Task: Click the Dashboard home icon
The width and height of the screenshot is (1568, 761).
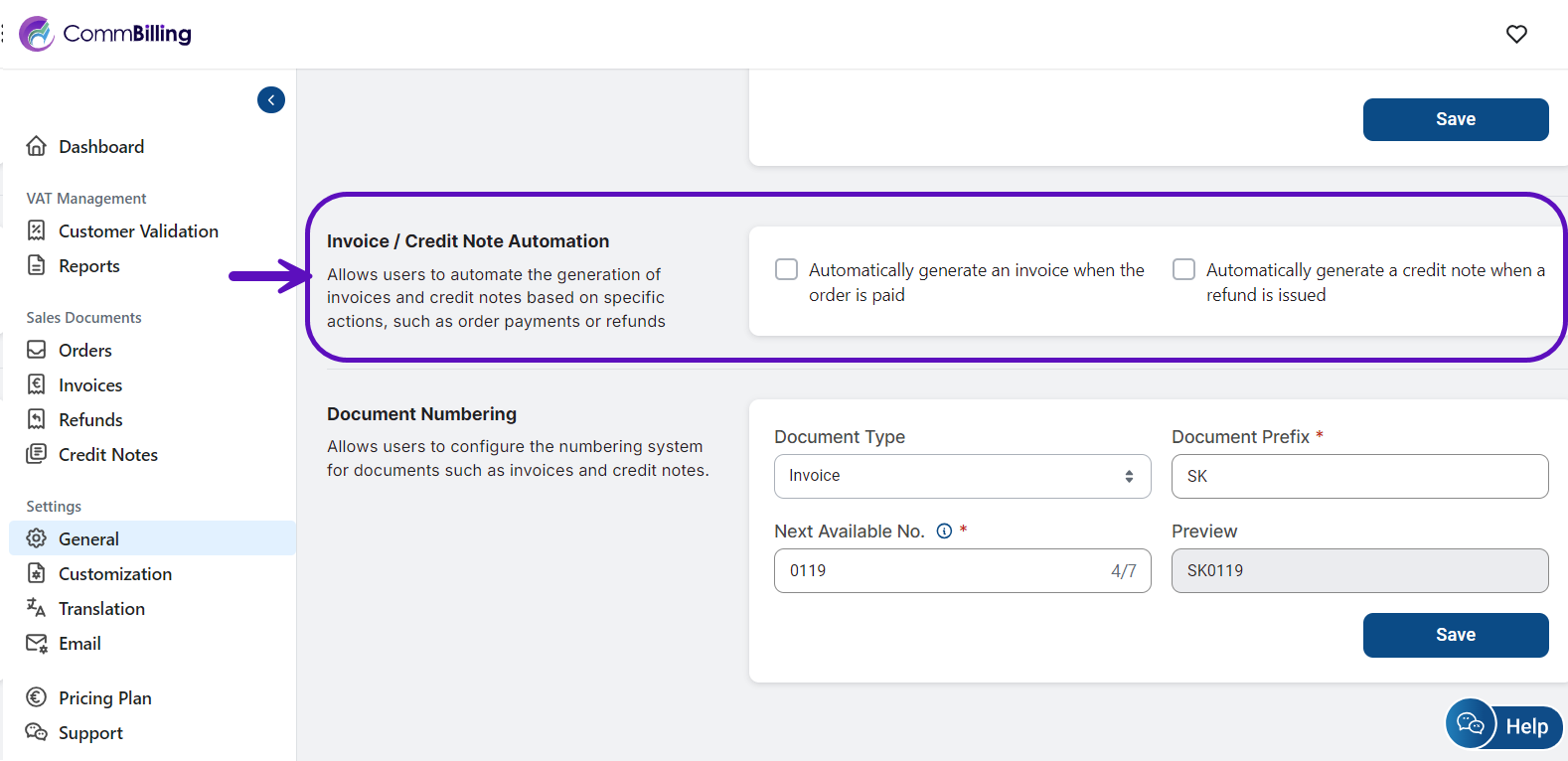Action: click(37, 146)
